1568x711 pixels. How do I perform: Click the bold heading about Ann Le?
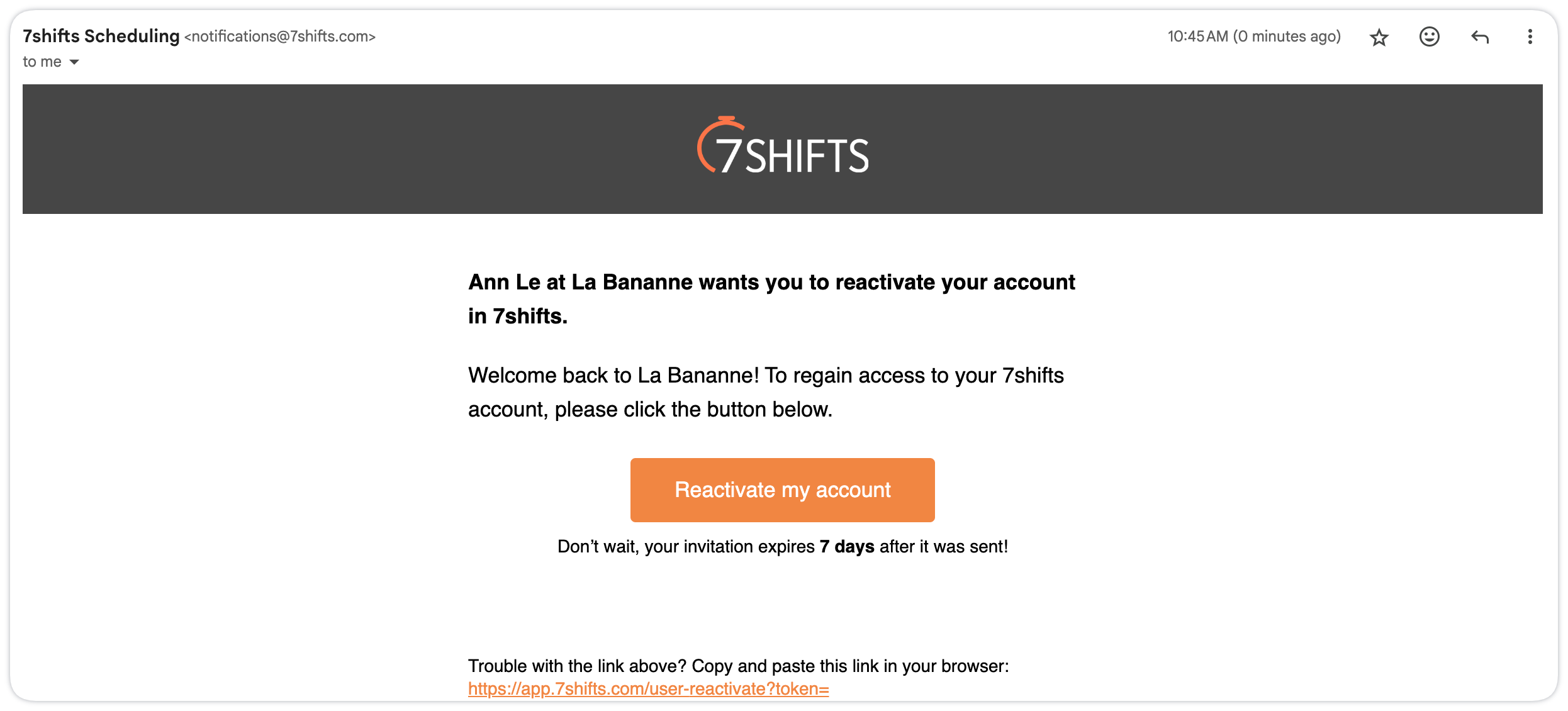[x=771, y=283]
